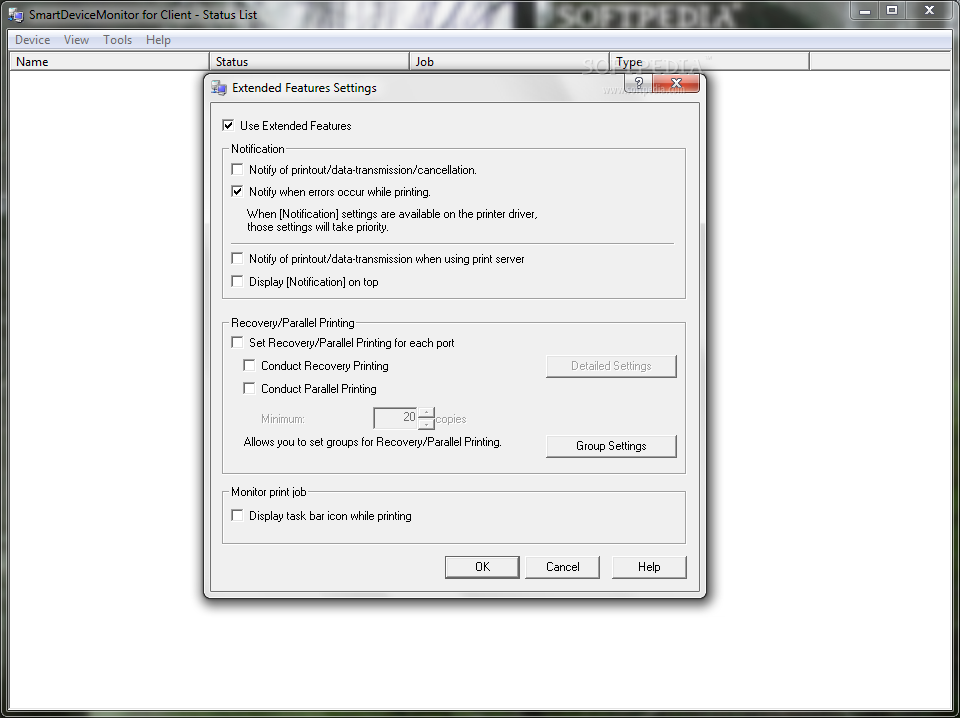Open the Help menu in menu bar
Viewport: 960px width, 718px height.
[158, 40]
